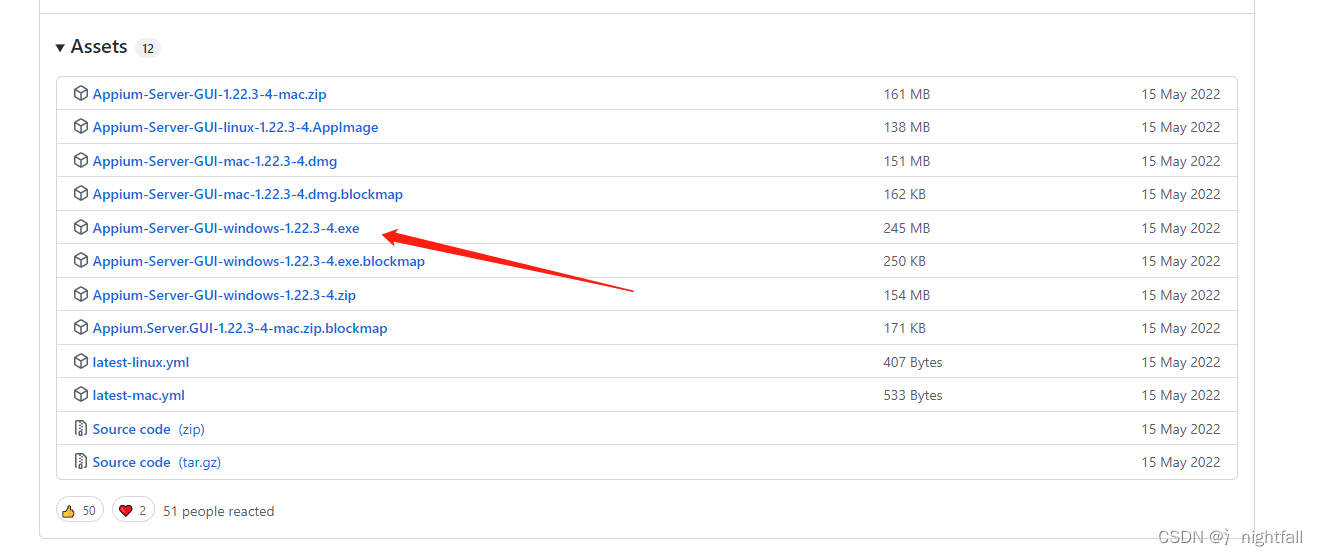Download latest-mac.yml file
Screen dimensions: 1317x556
tap(139, 395)
